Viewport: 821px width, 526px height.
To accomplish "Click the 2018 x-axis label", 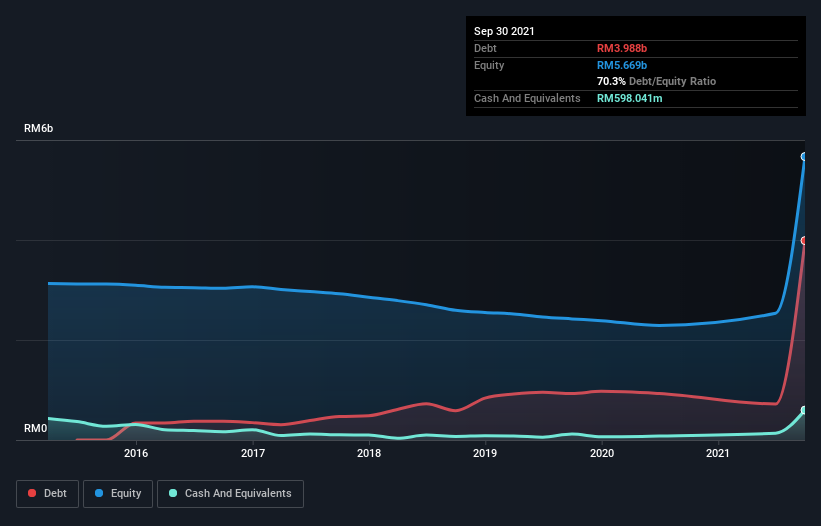I will (x=369, y=453).
